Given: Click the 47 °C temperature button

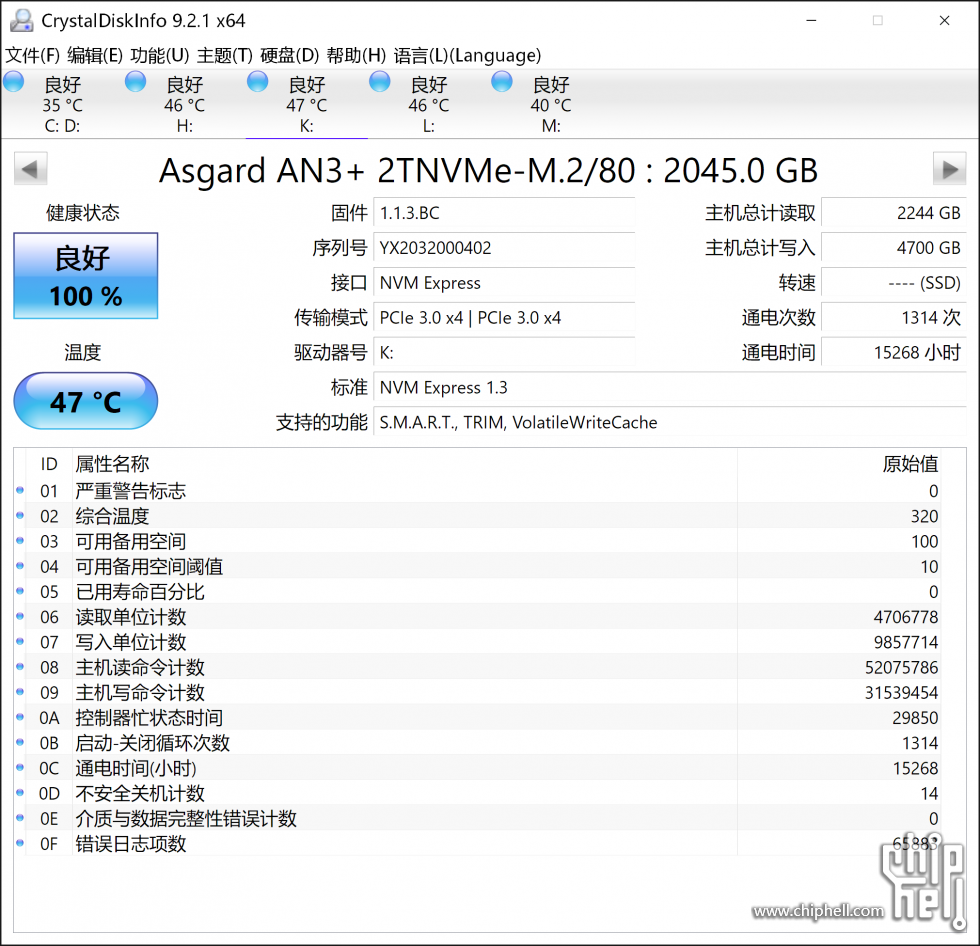Looking at the screenshot, I should click(x=86, y=401).
